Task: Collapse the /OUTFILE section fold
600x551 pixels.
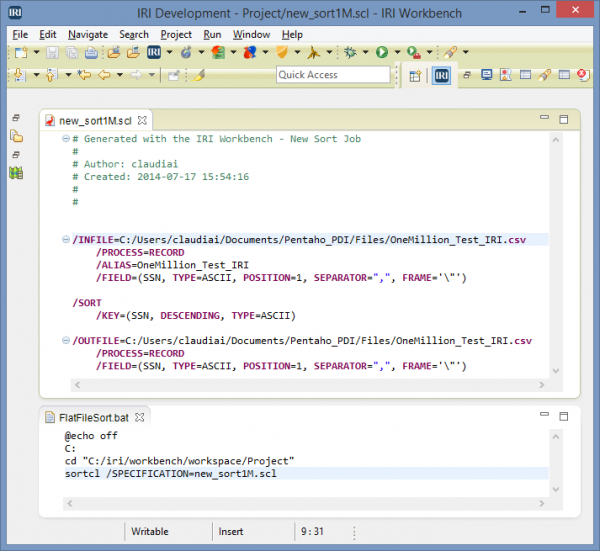Action: [65, 340]
